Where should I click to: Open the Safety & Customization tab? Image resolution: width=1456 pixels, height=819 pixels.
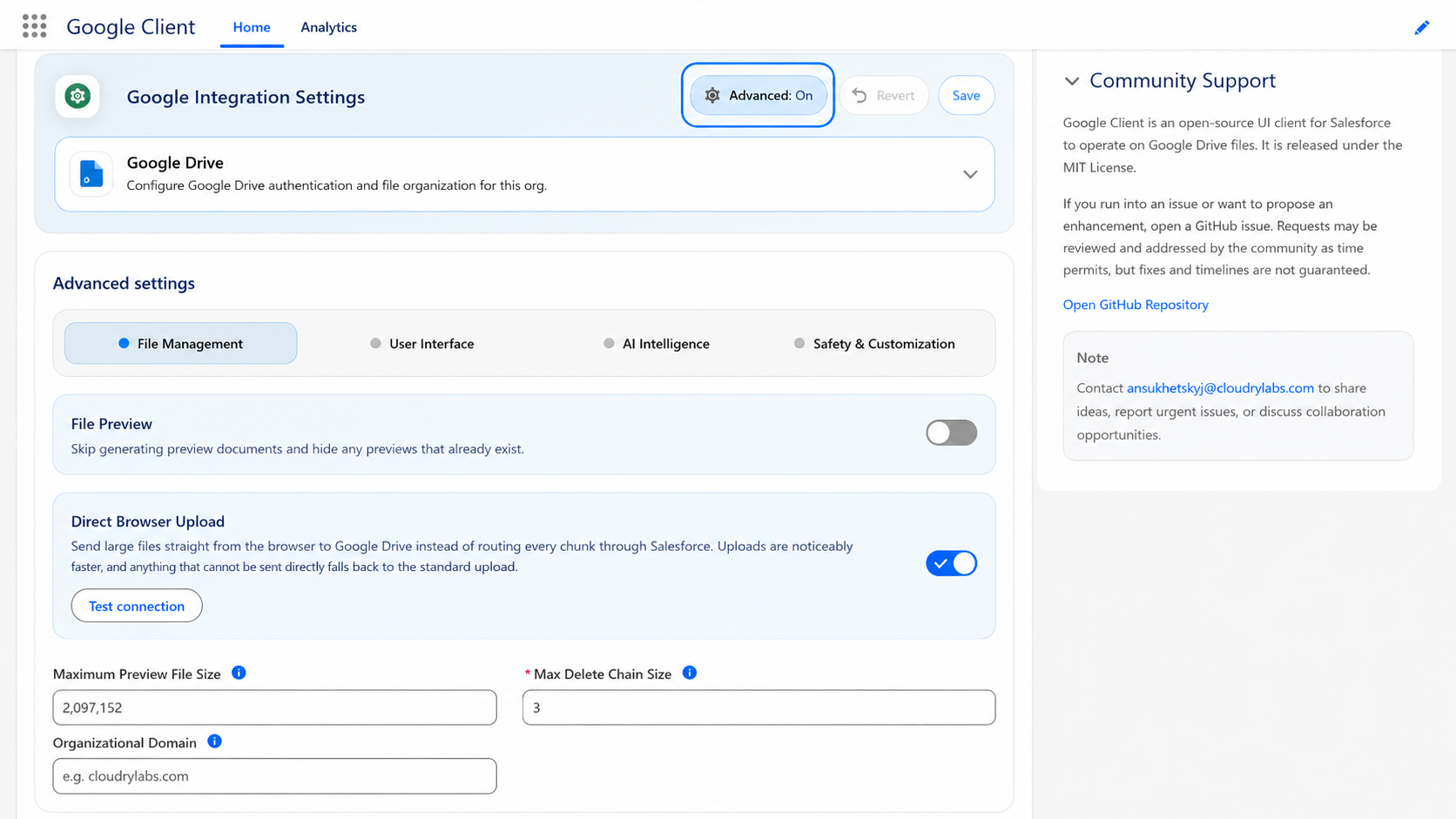874,344
